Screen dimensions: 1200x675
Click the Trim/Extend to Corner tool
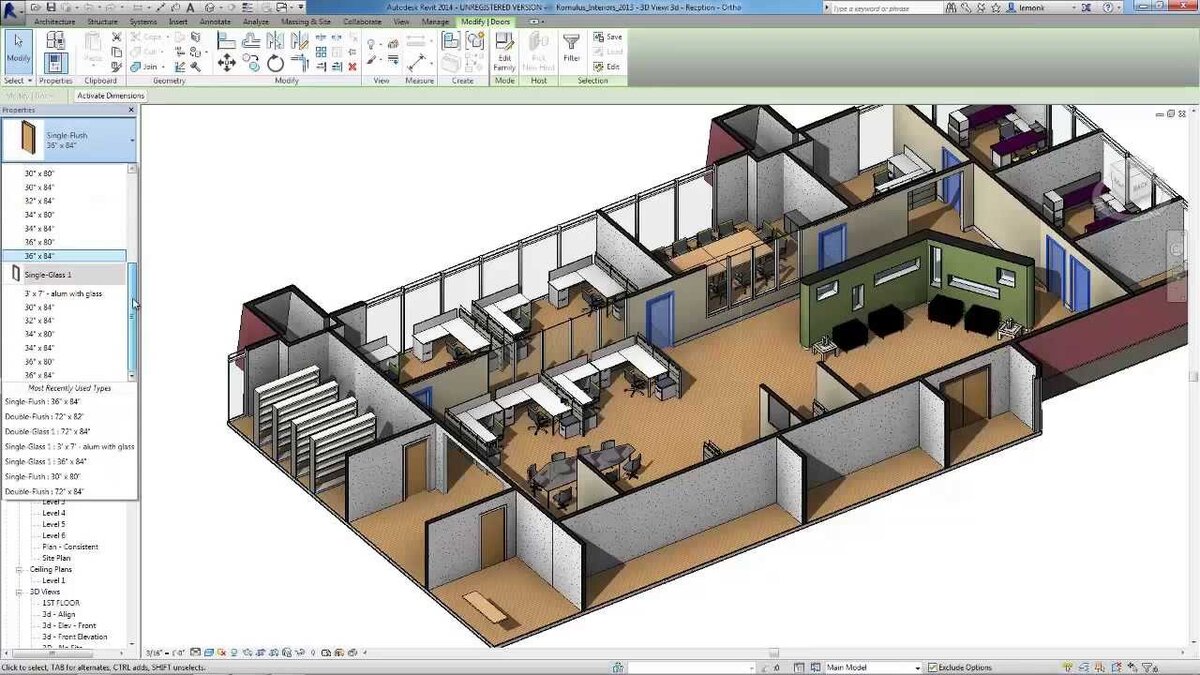point(298,63)
